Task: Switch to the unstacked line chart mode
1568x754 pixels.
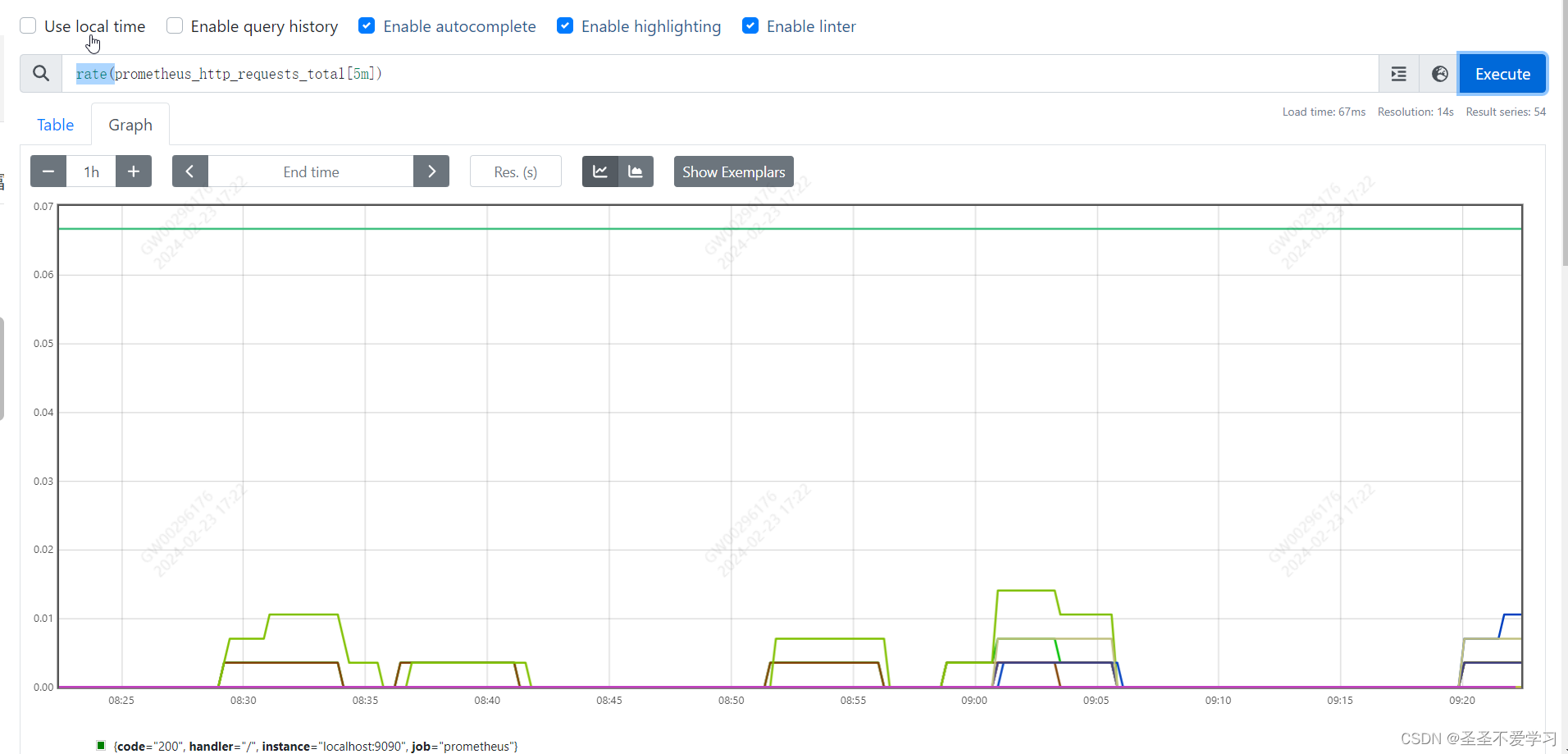Action: (600, 171)
